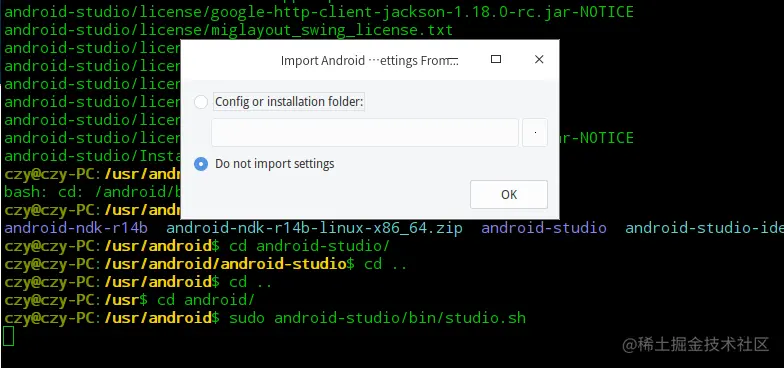Click the 'cd ..' command after /usr/android/android-studio$
The width and height of the screenshot is (784, 368).
click(386, 264)
